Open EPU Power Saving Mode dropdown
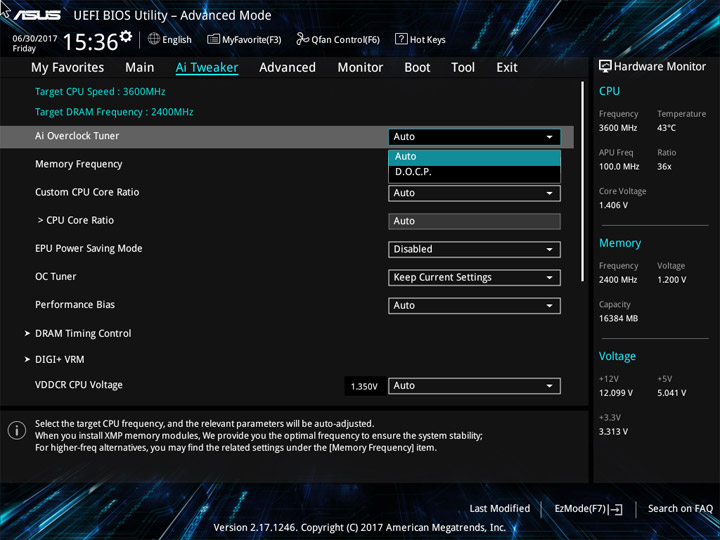The height and width of the screenshot is (540, 720). [474, 249]
